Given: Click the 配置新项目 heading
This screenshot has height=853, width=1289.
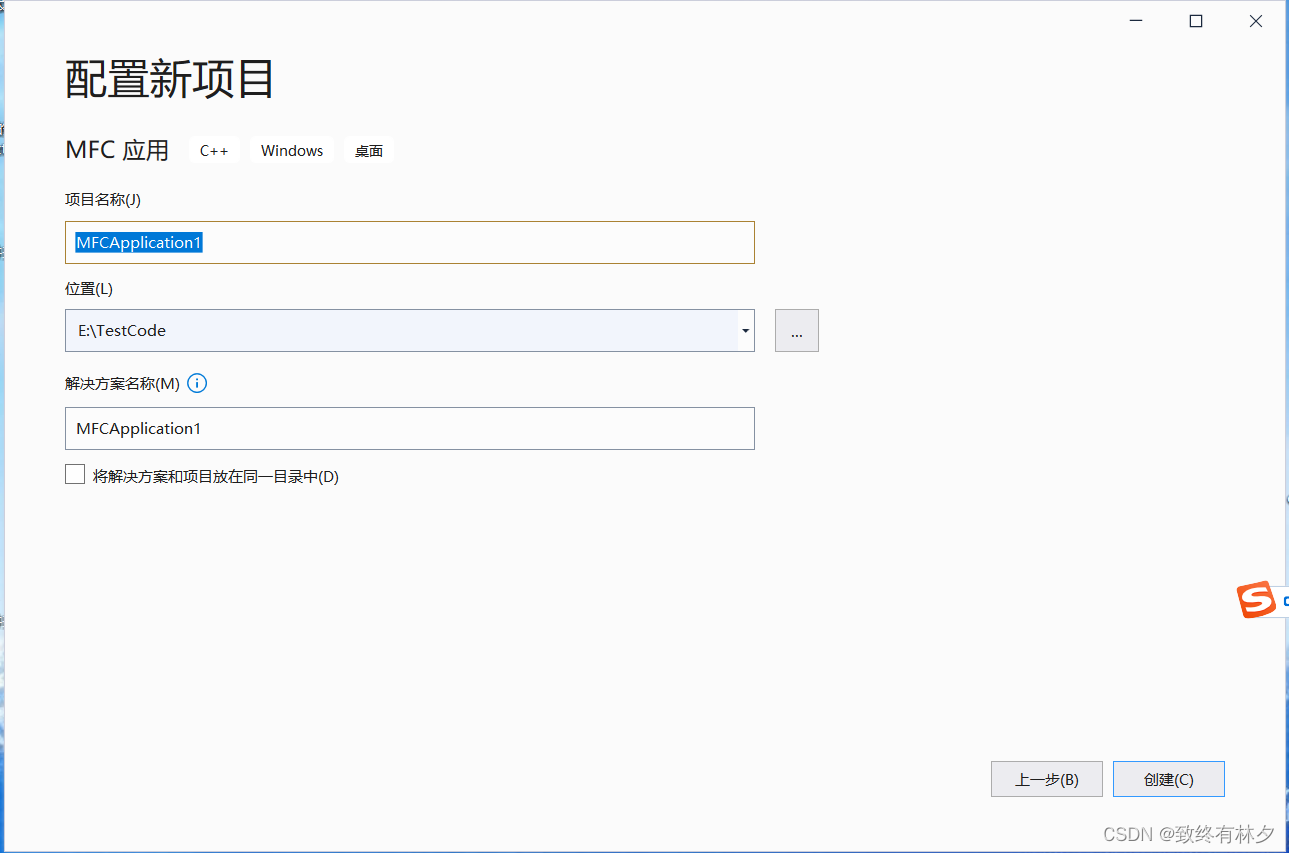Looking at the screenshot, I should click(x=170, y=79).
